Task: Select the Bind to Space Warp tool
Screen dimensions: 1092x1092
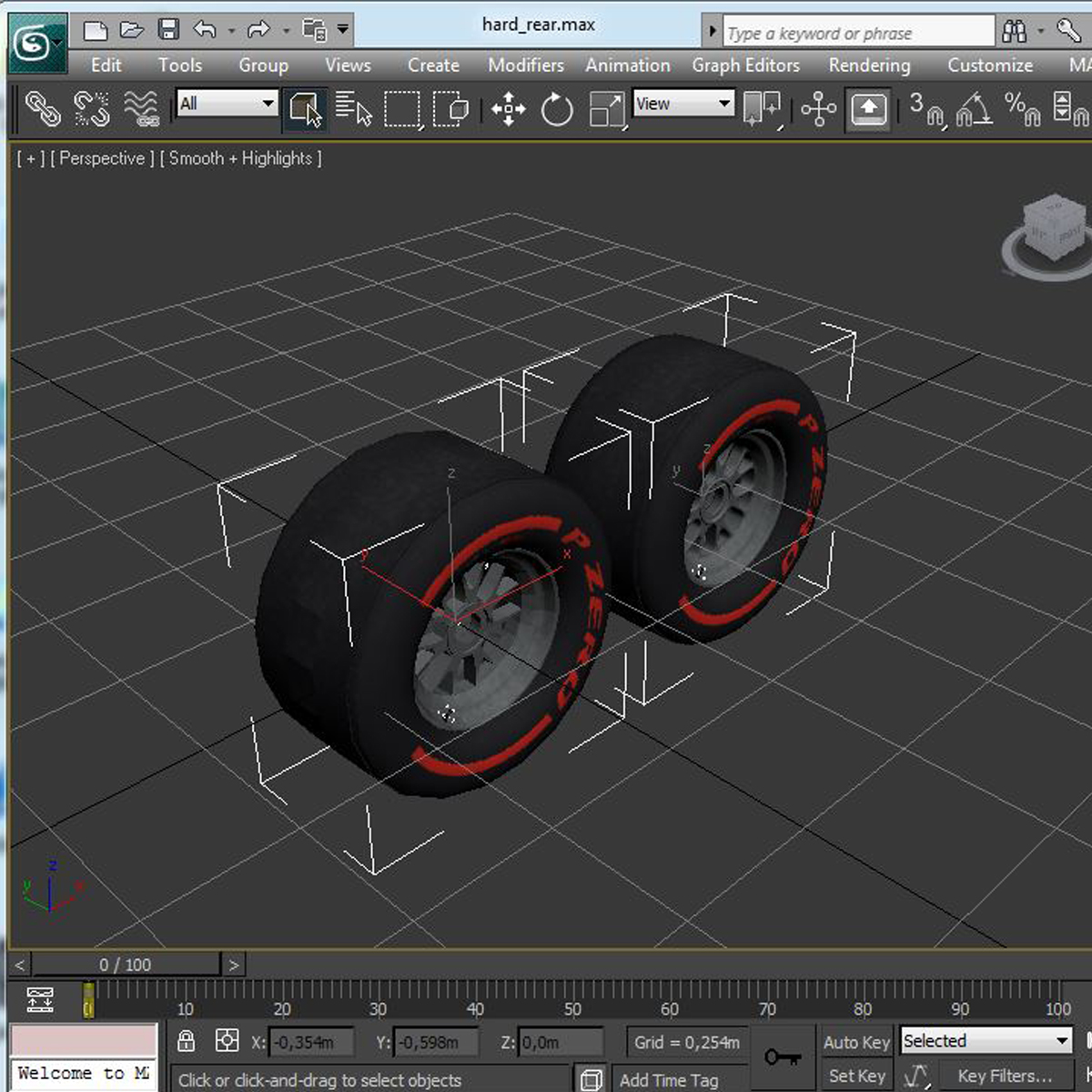Action: 141,109
